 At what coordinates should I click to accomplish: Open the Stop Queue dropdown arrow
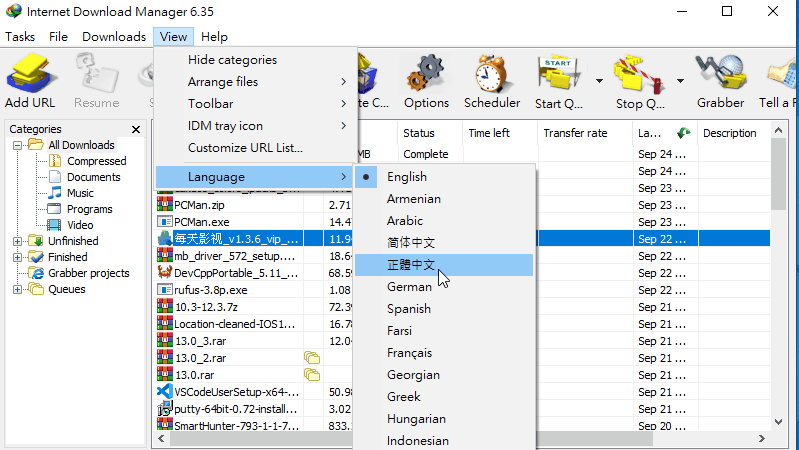click(x=680, y=81)
